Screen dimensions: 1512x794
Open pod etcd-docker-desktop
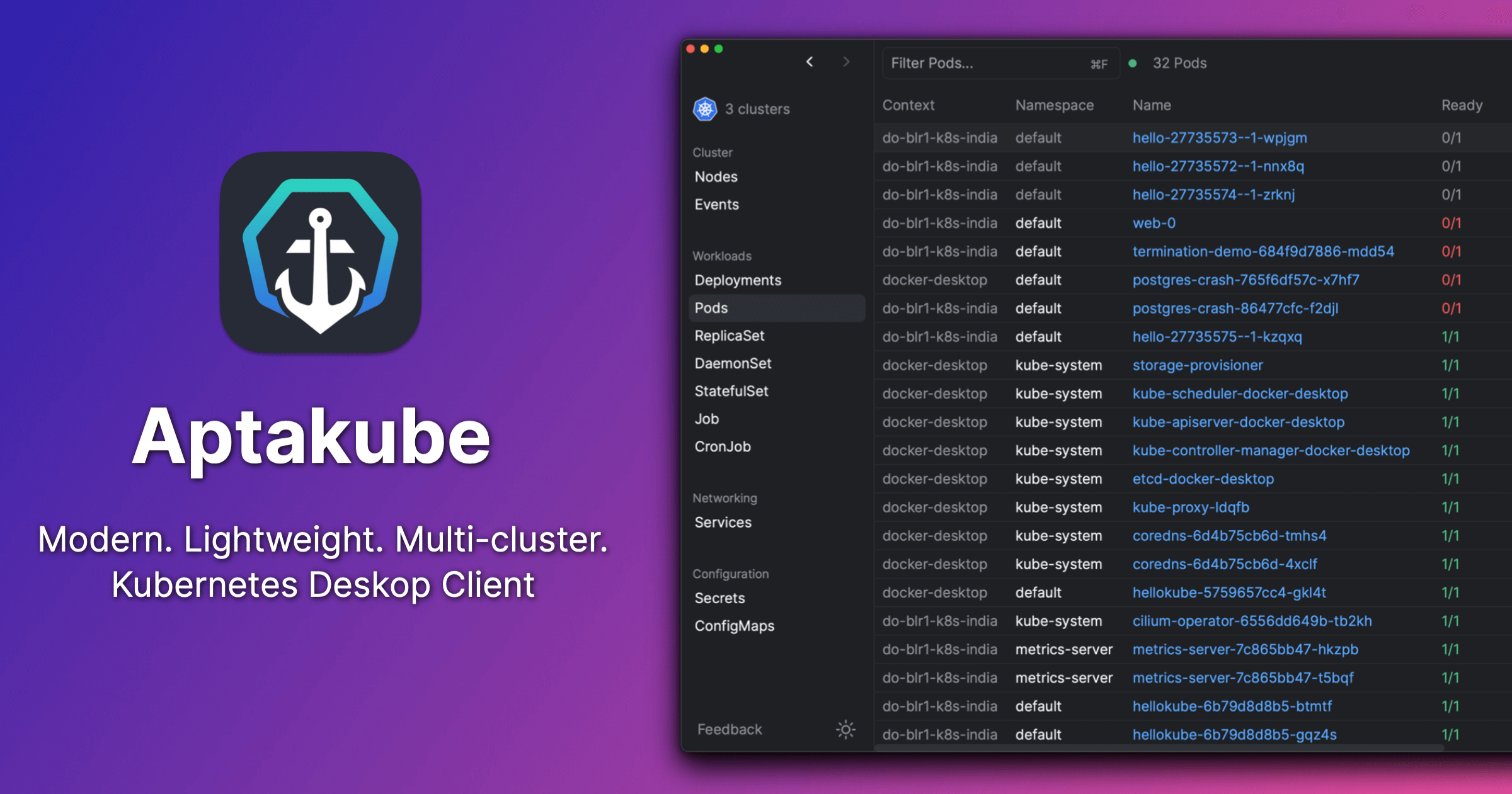coord(1203,479)
